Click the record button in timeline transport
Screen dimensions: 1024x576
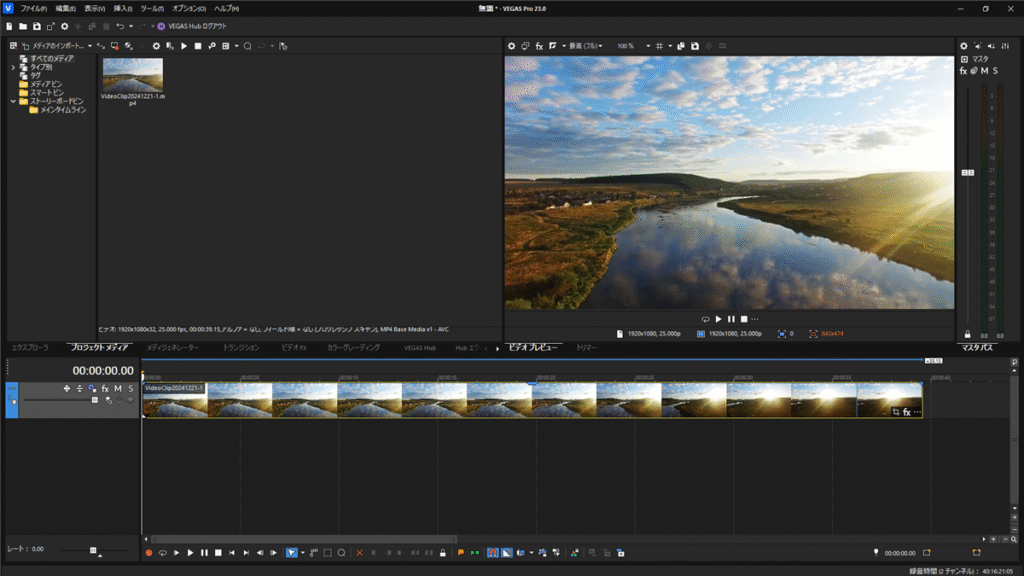[149, 552]
